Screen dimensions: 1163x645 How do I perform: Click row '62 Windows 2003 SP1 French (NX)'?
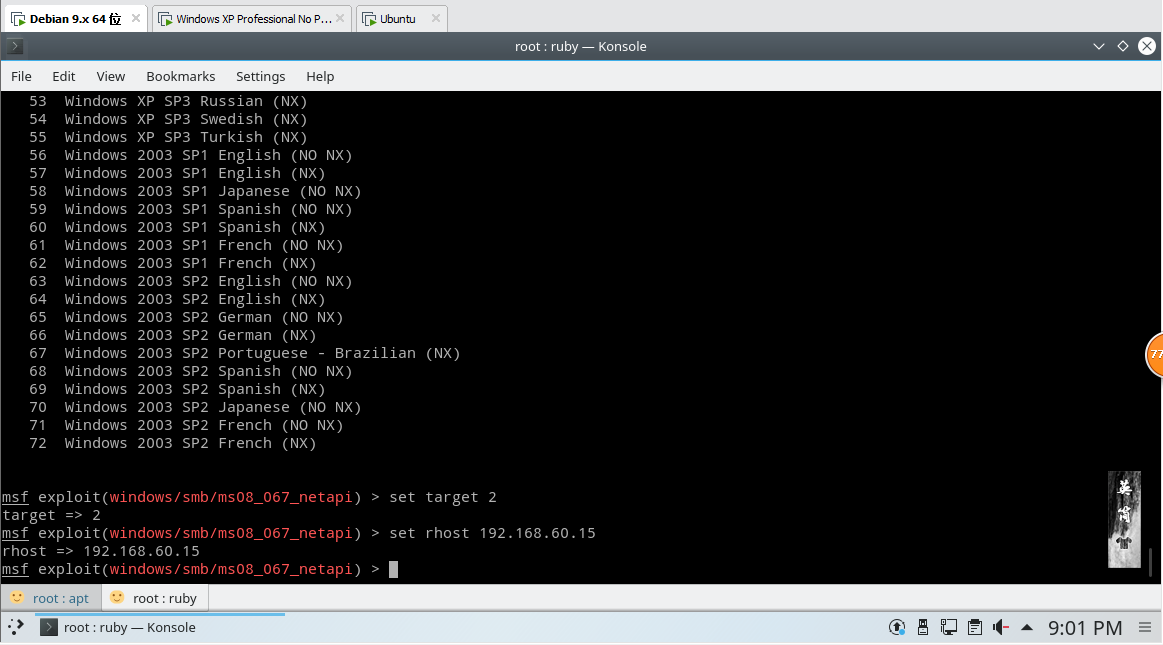click(172, 263)
